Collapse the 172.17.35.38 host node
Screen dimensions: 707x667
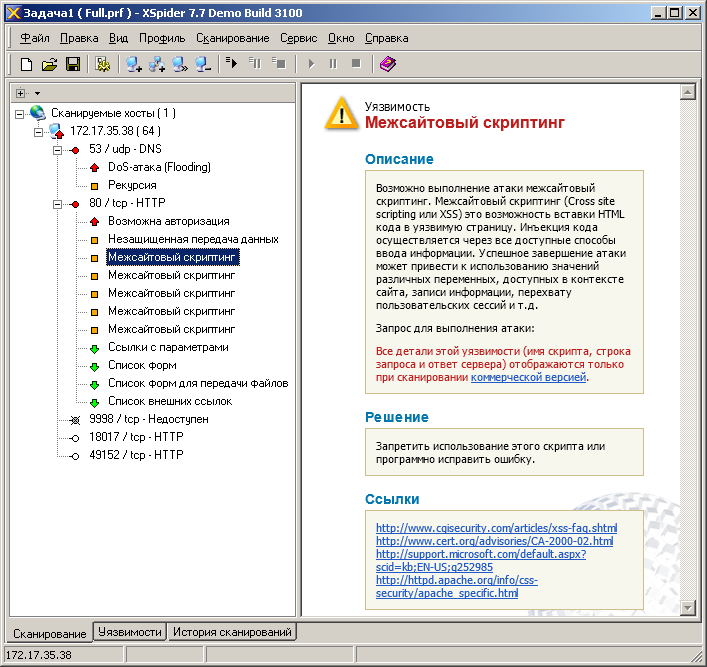[x=38, y=132]
